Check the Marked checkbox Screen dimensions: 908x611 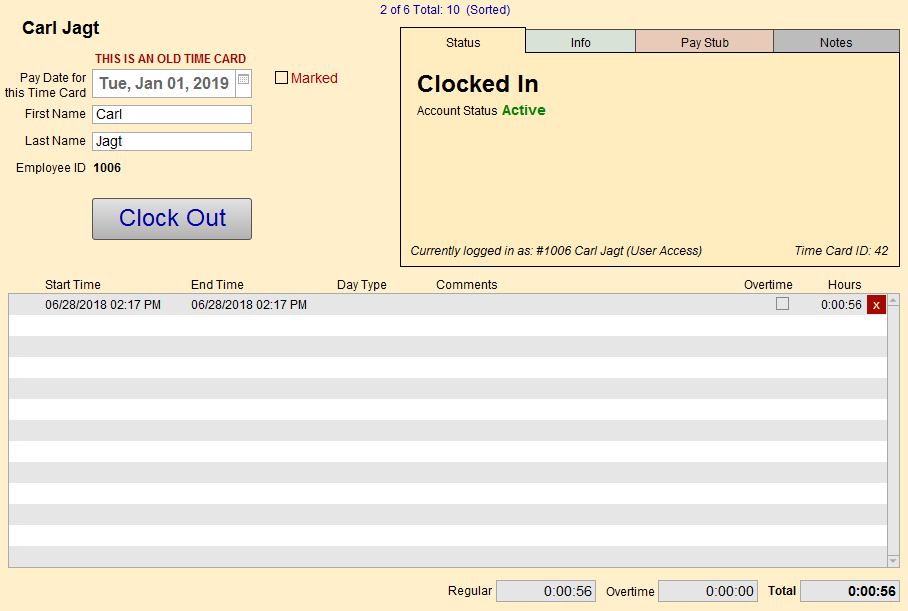281,78
